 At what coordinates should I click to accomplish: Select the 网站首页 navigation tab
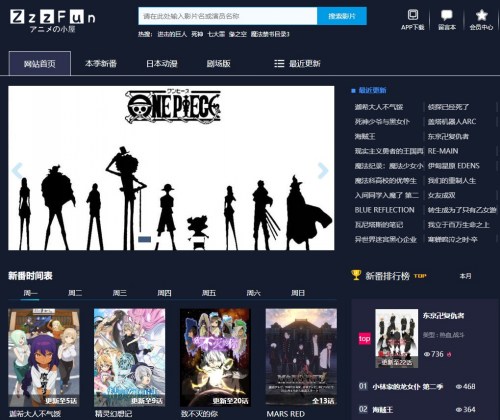coord(40,63)
